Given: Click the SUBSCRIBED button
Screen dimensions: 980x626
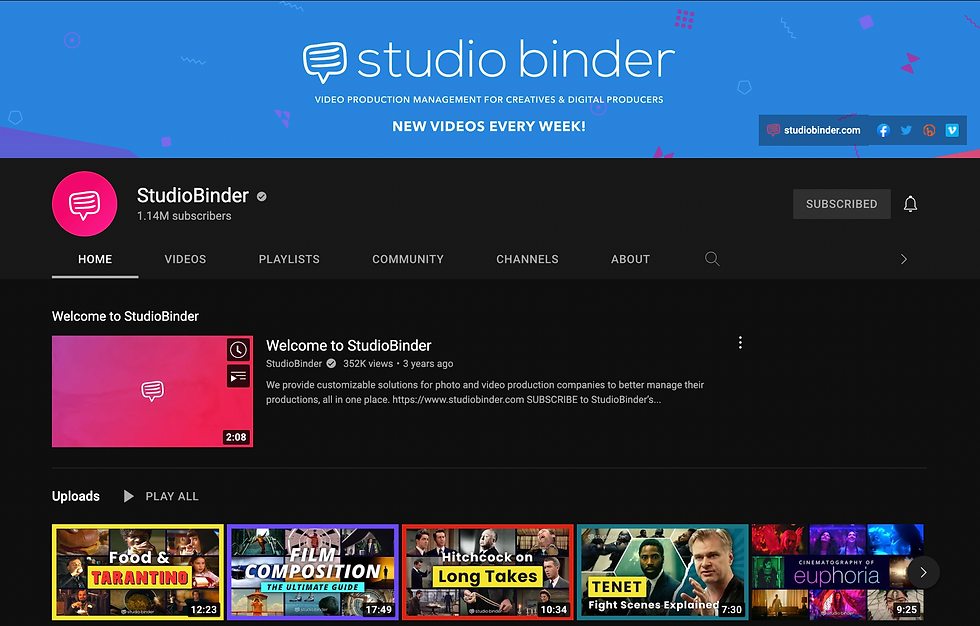Looking at the screenshot, I should pyautogui.click(x=841, y=204).
